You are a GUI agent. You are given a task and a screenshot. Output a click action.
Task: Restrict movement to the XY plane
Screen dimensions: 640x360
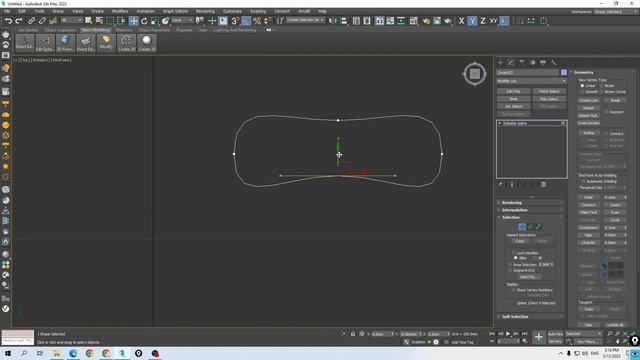493,20
